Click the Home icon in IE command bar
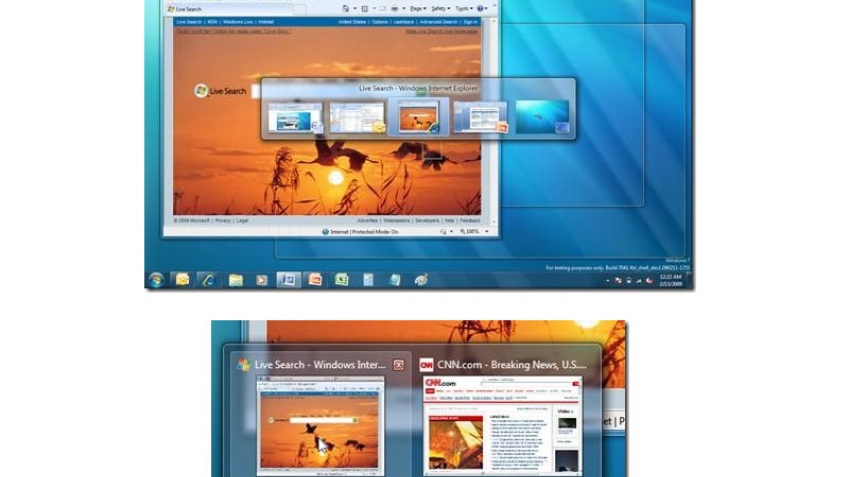848x477 pixels. [346, 9]
